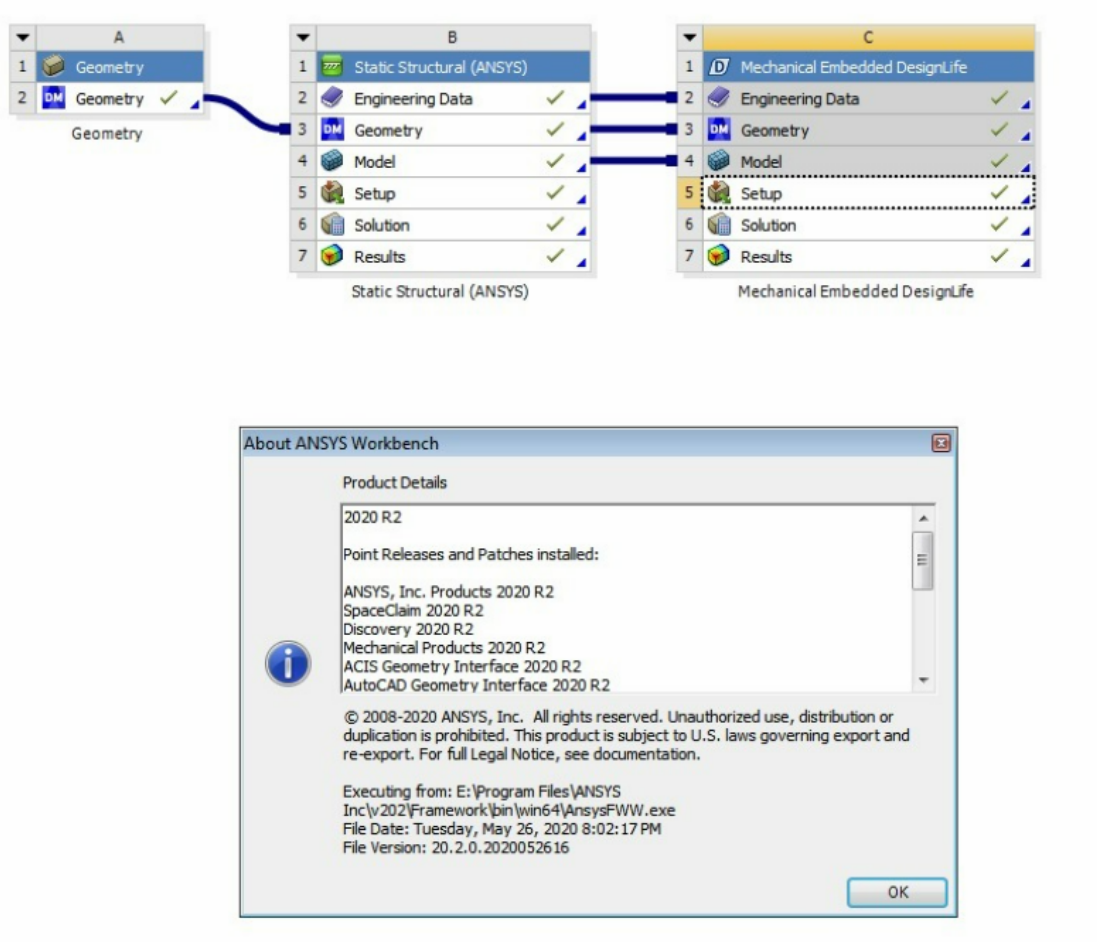Click the Geometry DM icon in system A

tap(53, 99)
